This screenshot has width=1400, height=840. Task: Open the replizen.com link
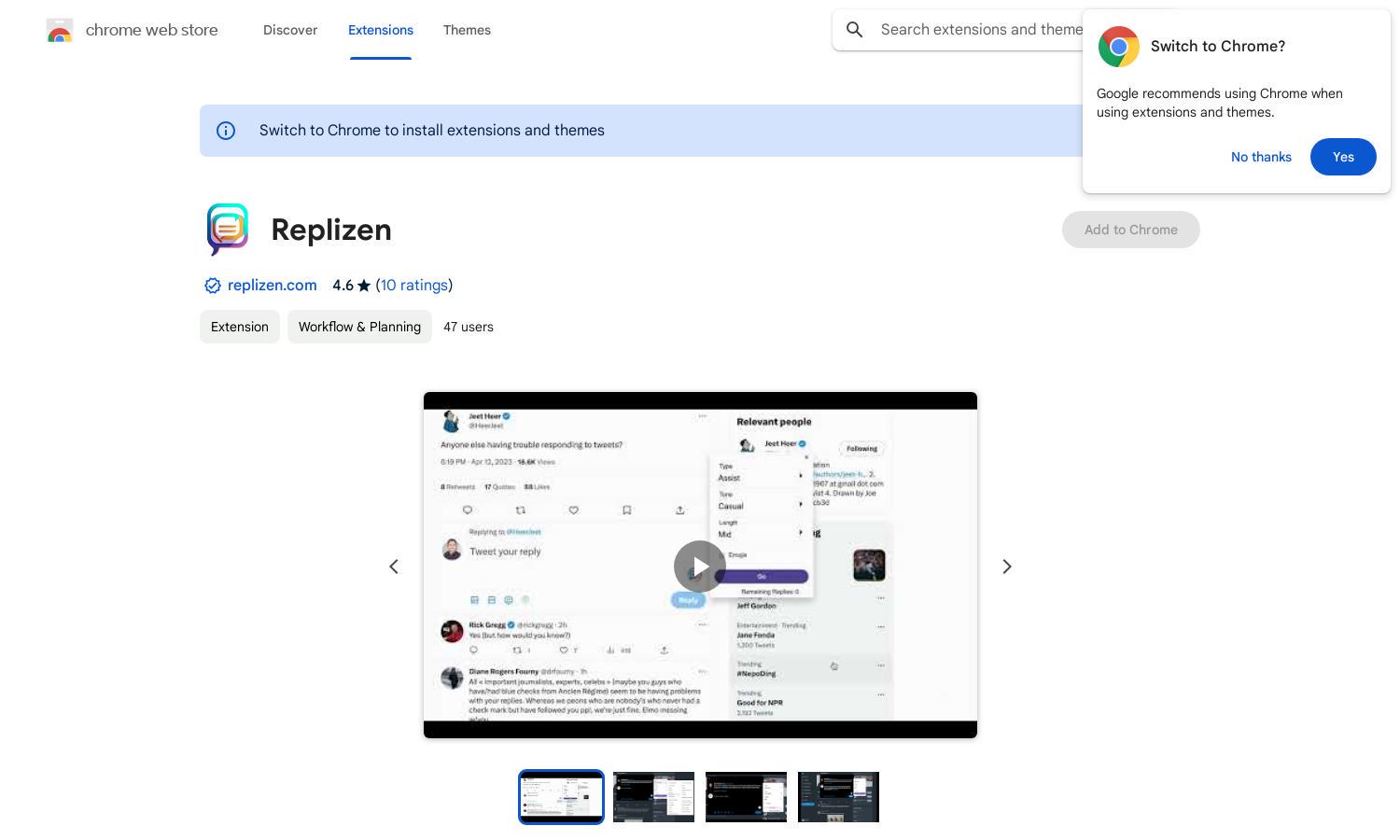point(273,286)
